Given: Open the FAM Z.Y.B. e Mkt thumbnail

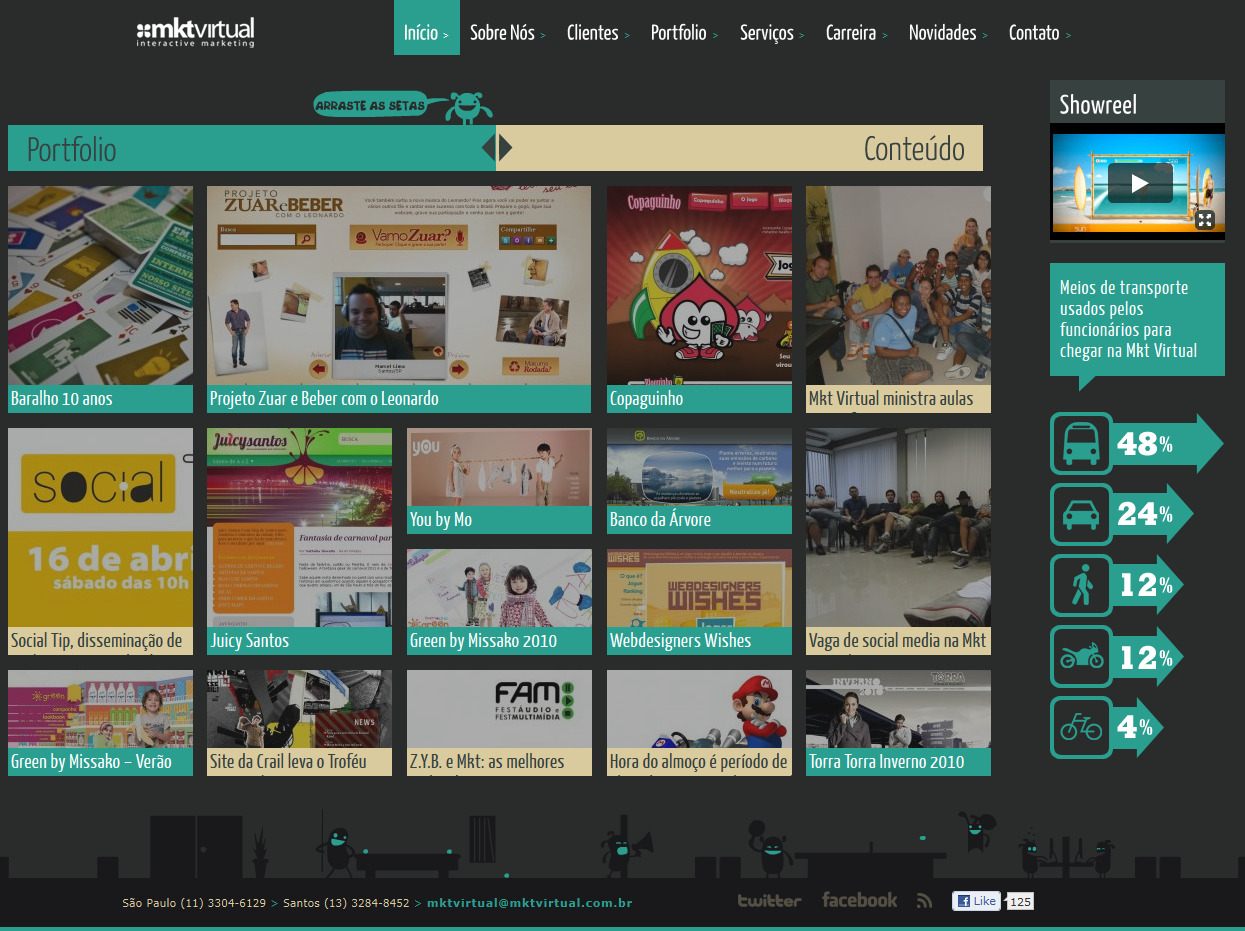Looking at the screenshot, I should (x=499, y=709).
